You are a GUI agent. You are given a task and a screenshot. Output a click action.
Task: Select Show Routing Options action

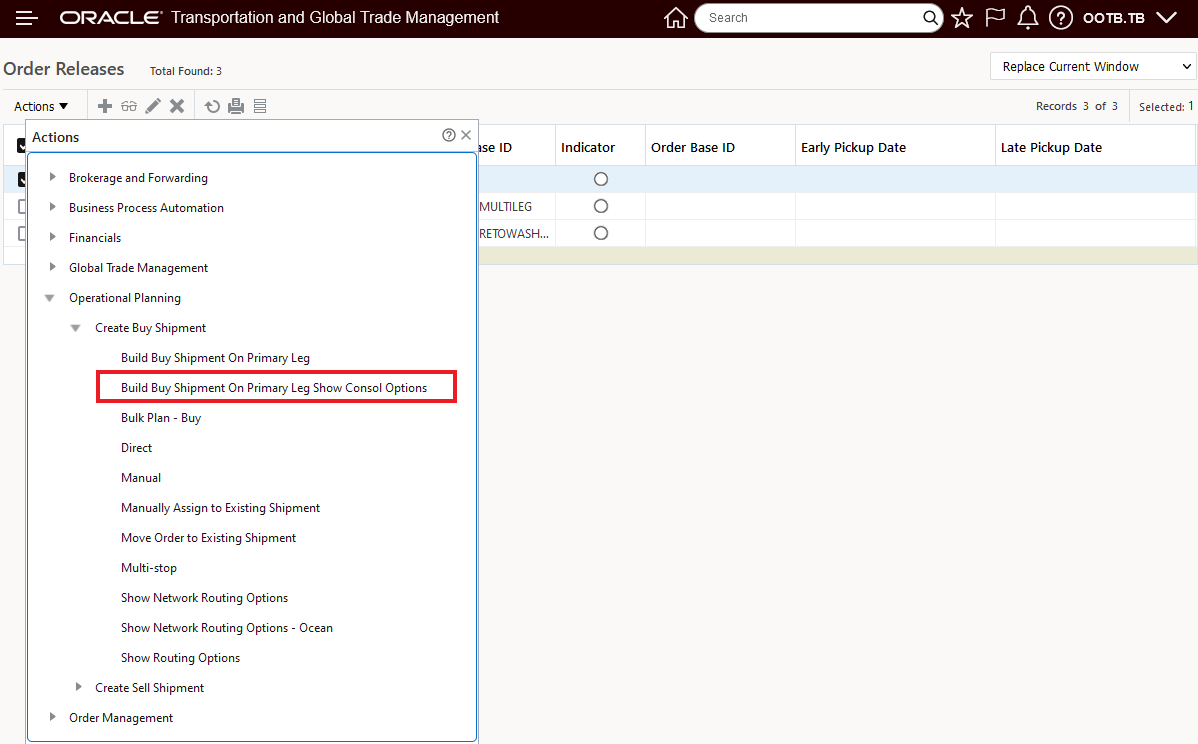(x=180, y=658)
